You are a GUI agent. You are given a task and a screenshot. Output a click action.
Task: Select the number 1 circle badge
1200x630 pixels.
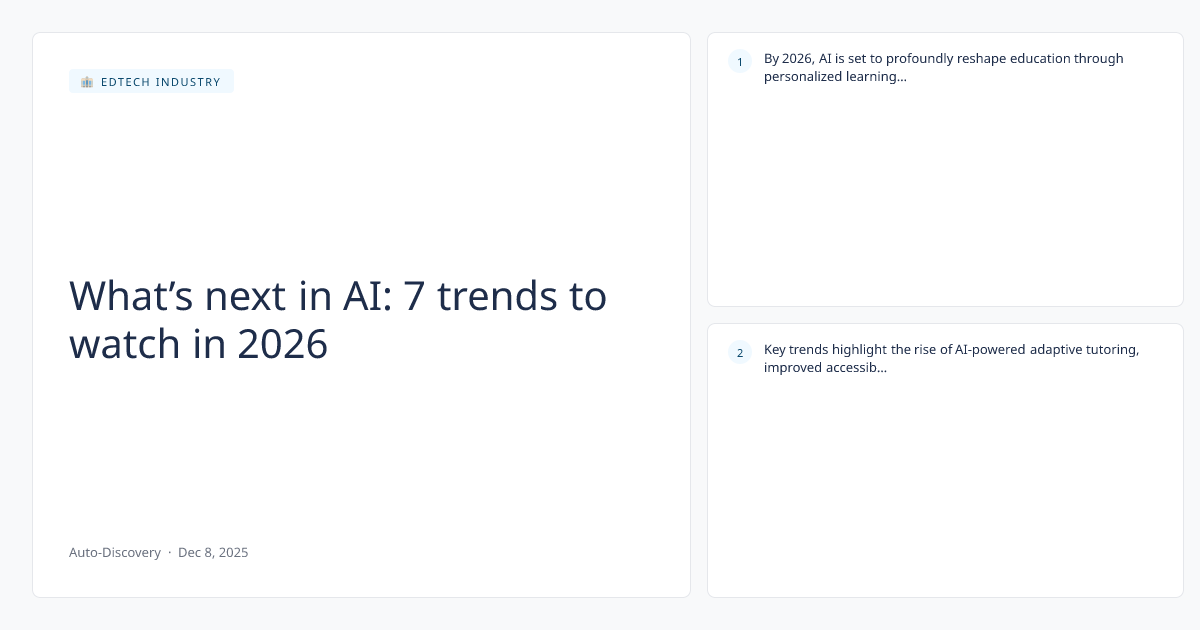[x=740, y=62]
